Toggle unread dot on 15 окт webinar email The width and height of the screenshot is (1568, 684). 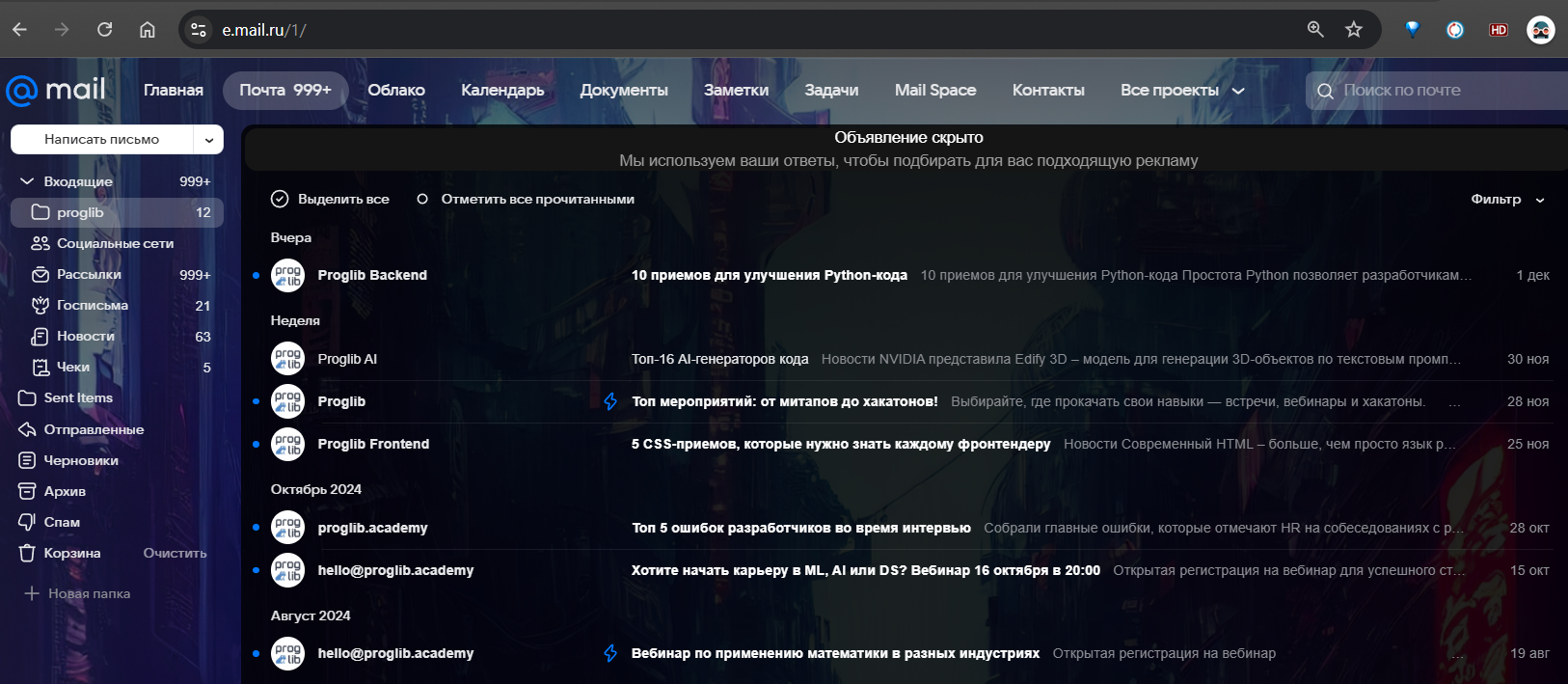pos(256,570)
